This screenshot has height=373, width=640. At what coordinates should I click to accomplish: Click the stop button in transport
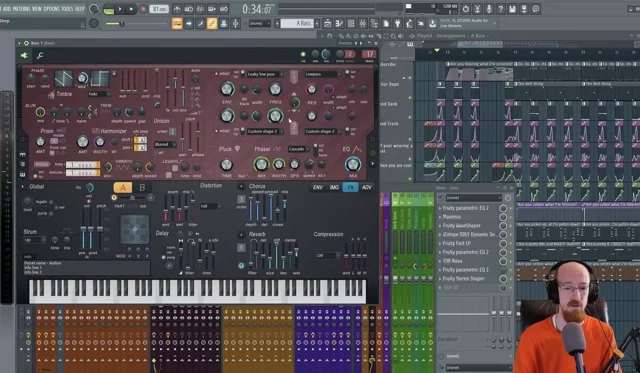131,9
